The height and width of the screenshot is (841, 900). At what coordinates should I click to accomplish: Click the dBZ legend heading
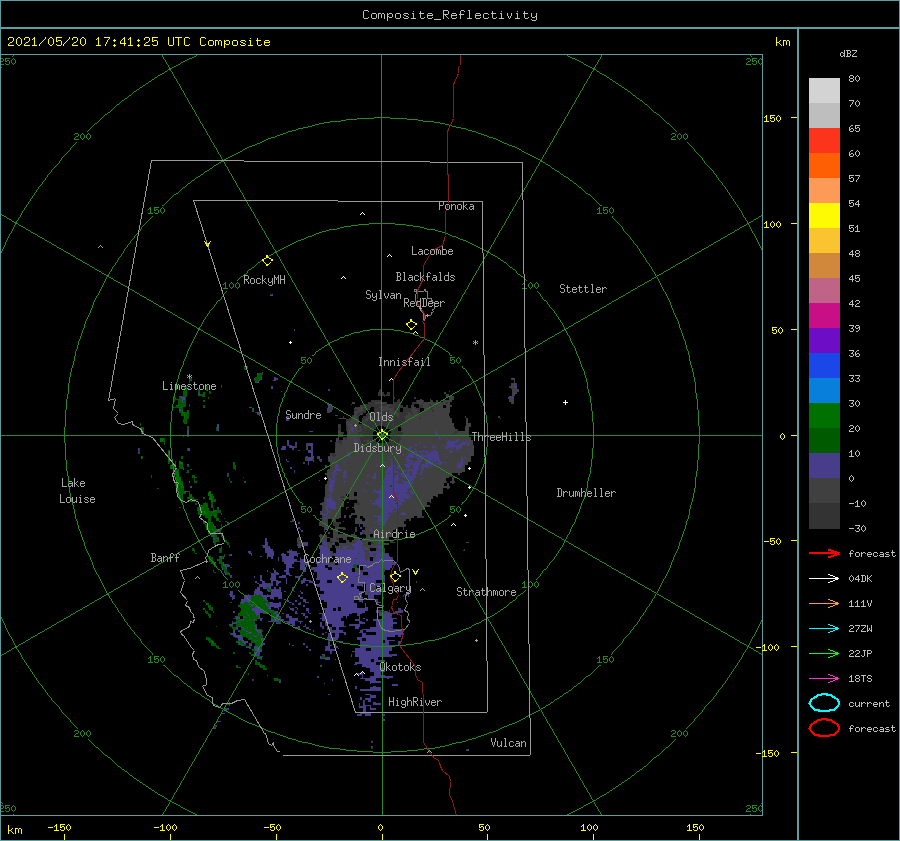point(848,53)
